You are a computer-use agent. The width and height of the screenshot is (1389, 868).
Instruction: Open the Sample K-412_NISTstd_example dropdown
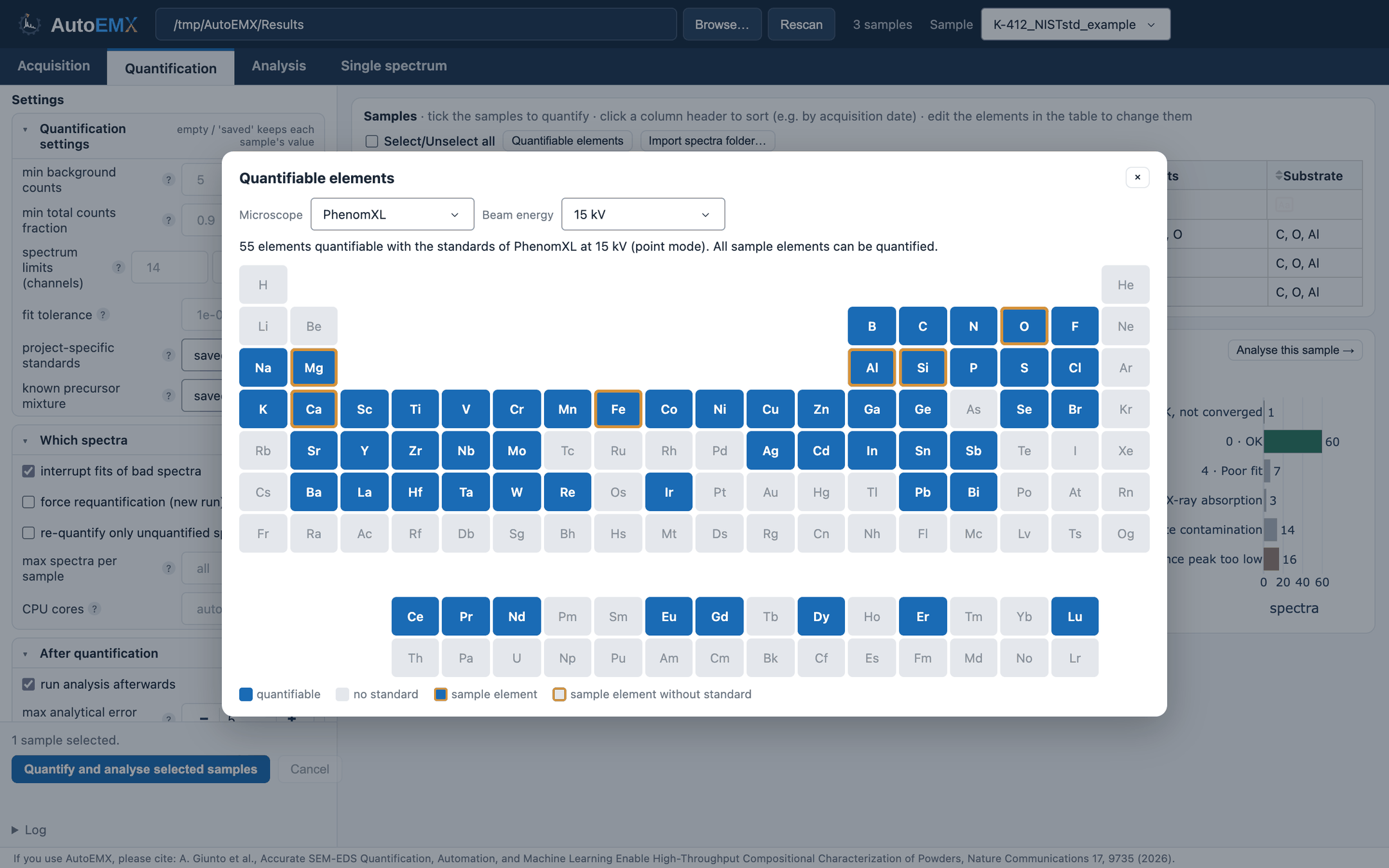tap(1075, 24)
